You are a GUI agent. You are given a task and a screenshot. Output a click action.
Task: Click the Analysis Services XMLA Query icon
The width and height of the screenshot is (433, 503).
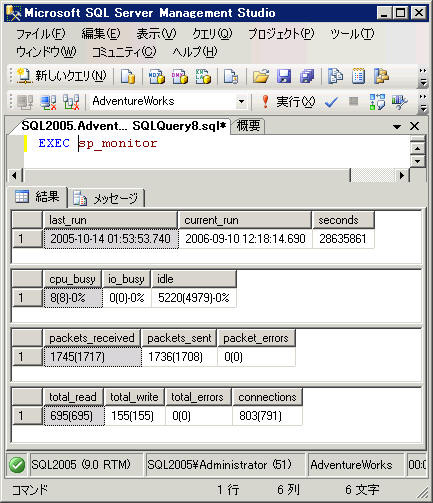[203, 76]
